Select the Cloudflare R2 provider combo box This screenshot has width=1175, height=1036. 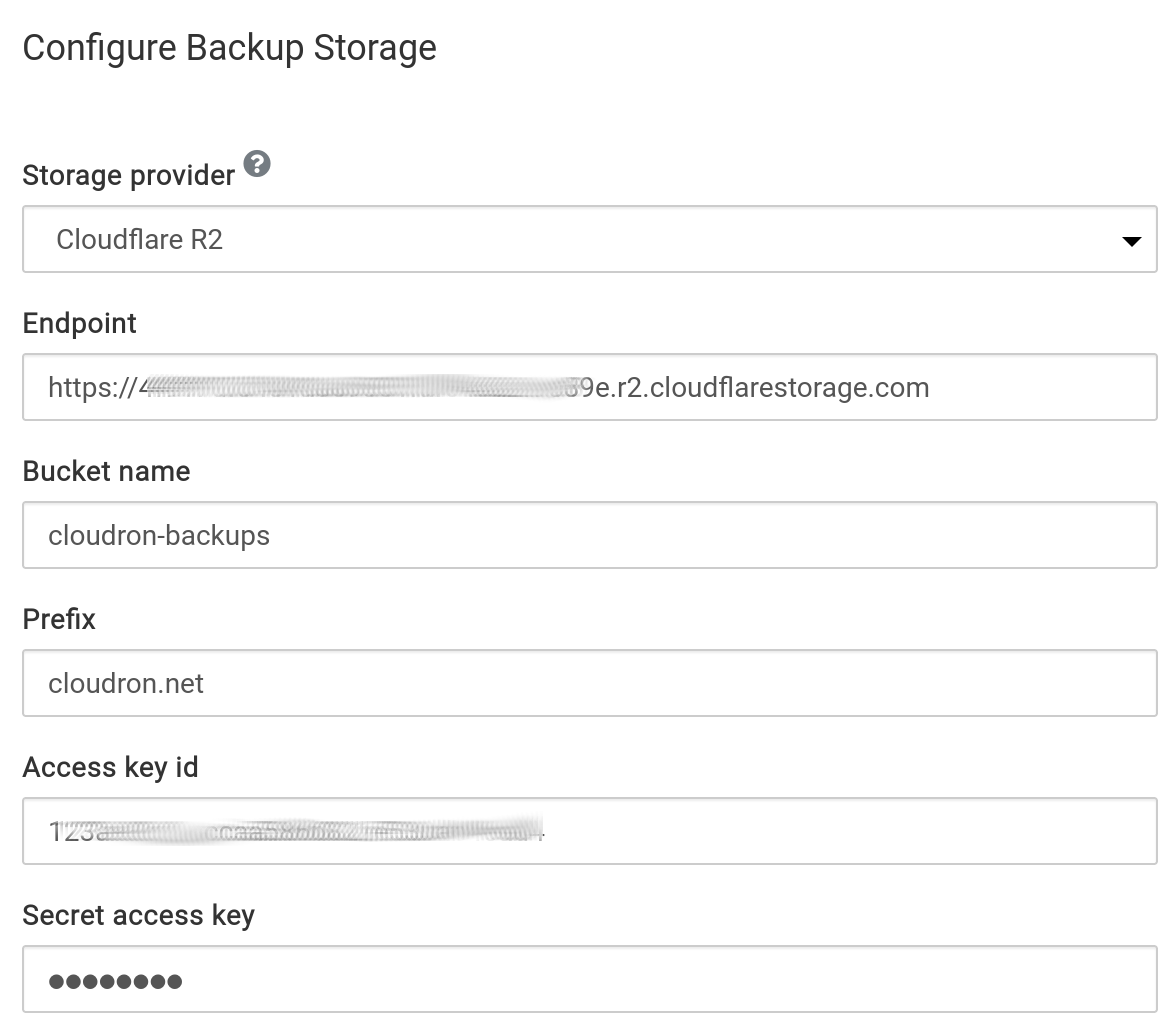[x=589, y=239]
